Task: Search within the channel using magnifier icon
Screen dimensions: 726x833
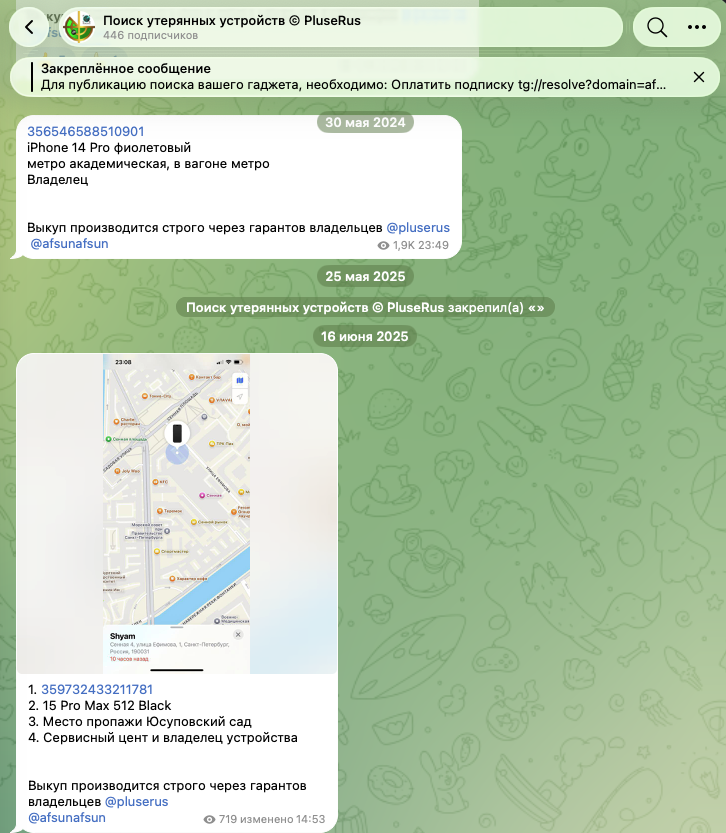Action: (x=657, y=27)
